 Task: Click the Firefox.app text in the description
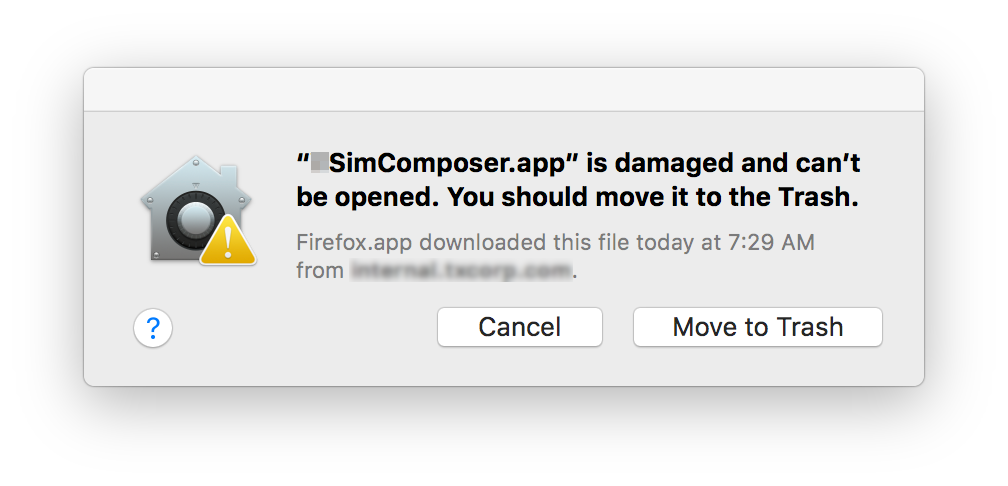pos(343,243)
